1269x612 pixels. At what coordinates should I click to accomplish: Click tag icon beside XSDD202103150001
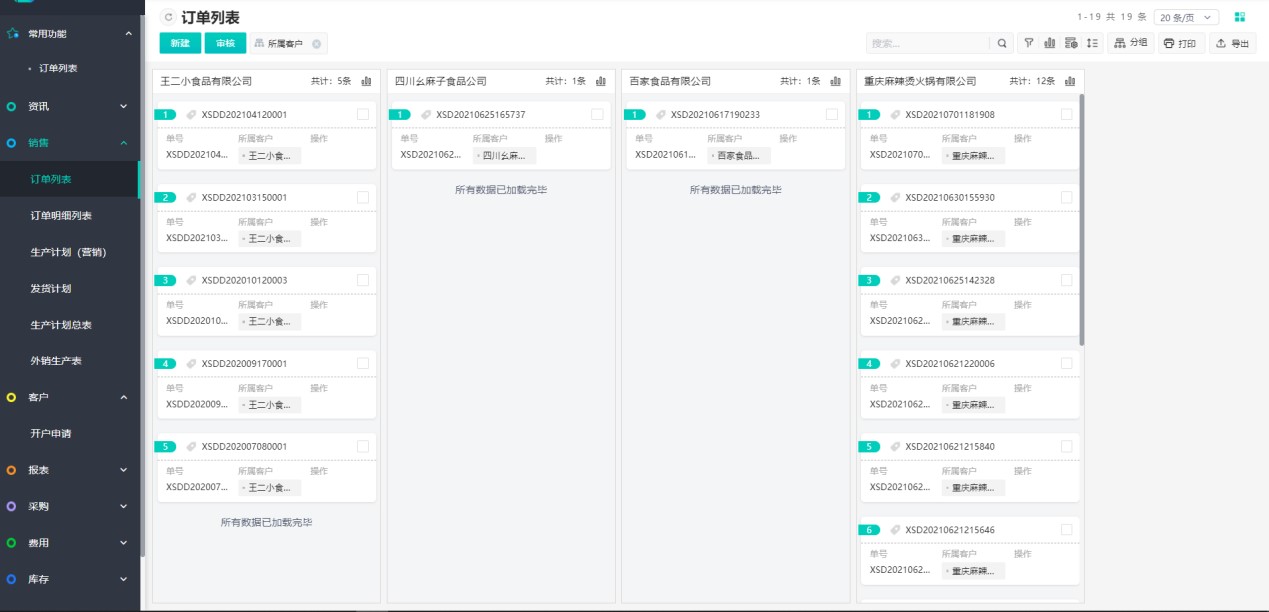(191, 197)
